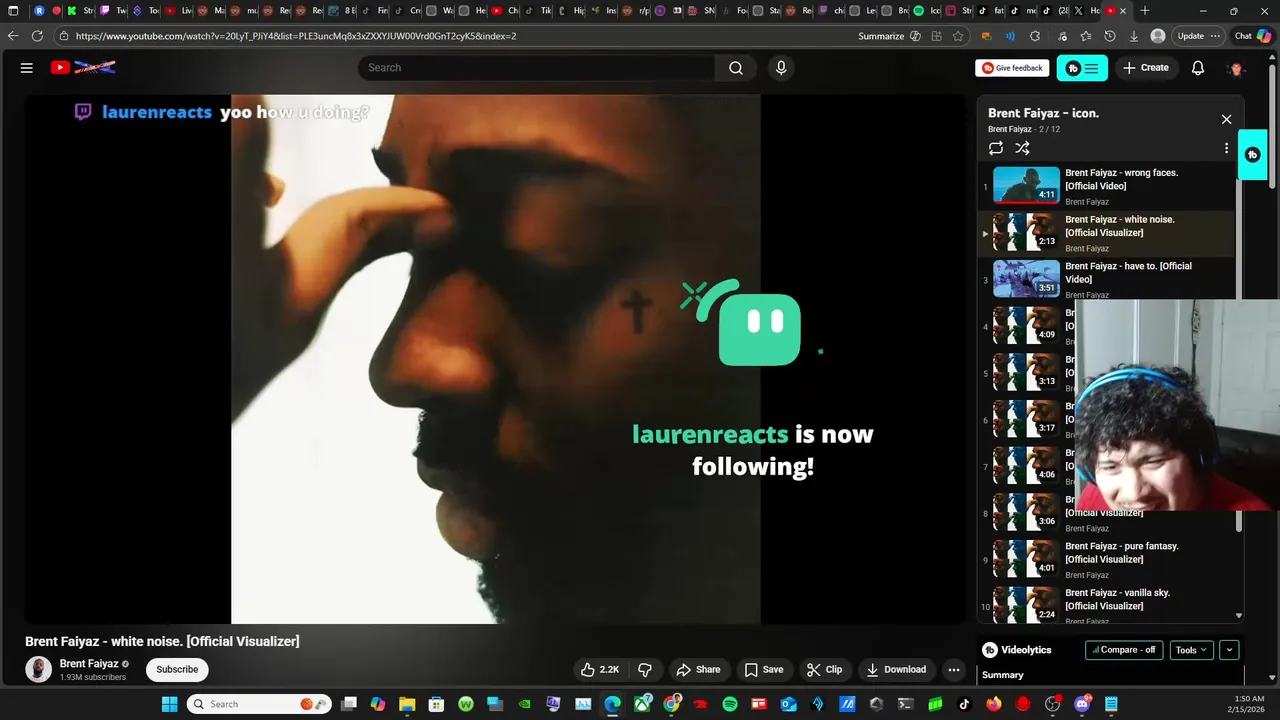
Task: Reload the page in the browser
Action: (x=37, y=36)
